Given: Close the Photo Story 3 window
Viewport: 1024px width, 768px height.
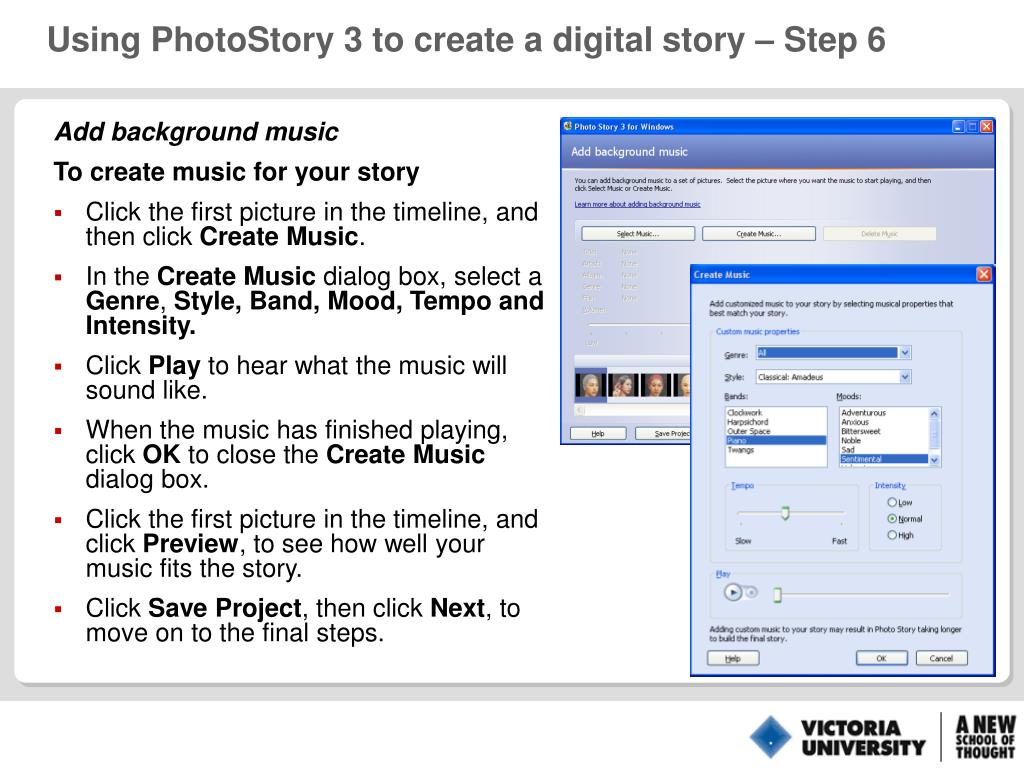Looking at the screenshot, I should [987, 127].
